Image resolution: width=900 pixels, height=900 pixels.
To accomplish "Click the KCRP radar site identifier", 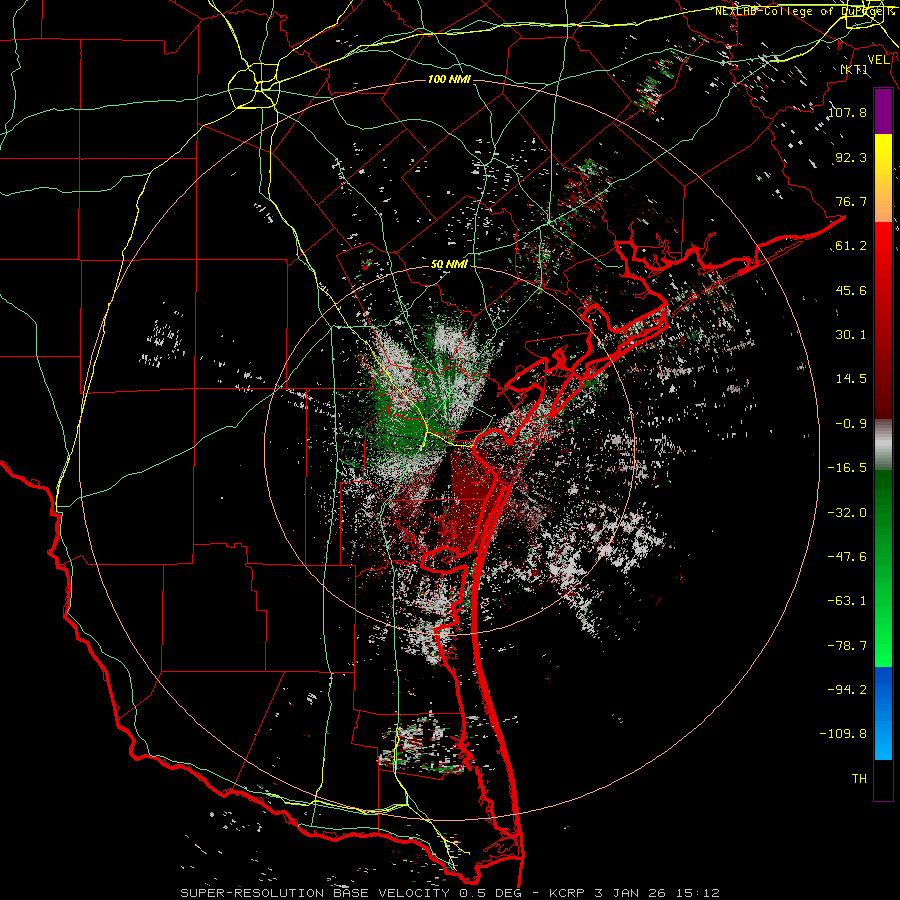I will point(567,893).
